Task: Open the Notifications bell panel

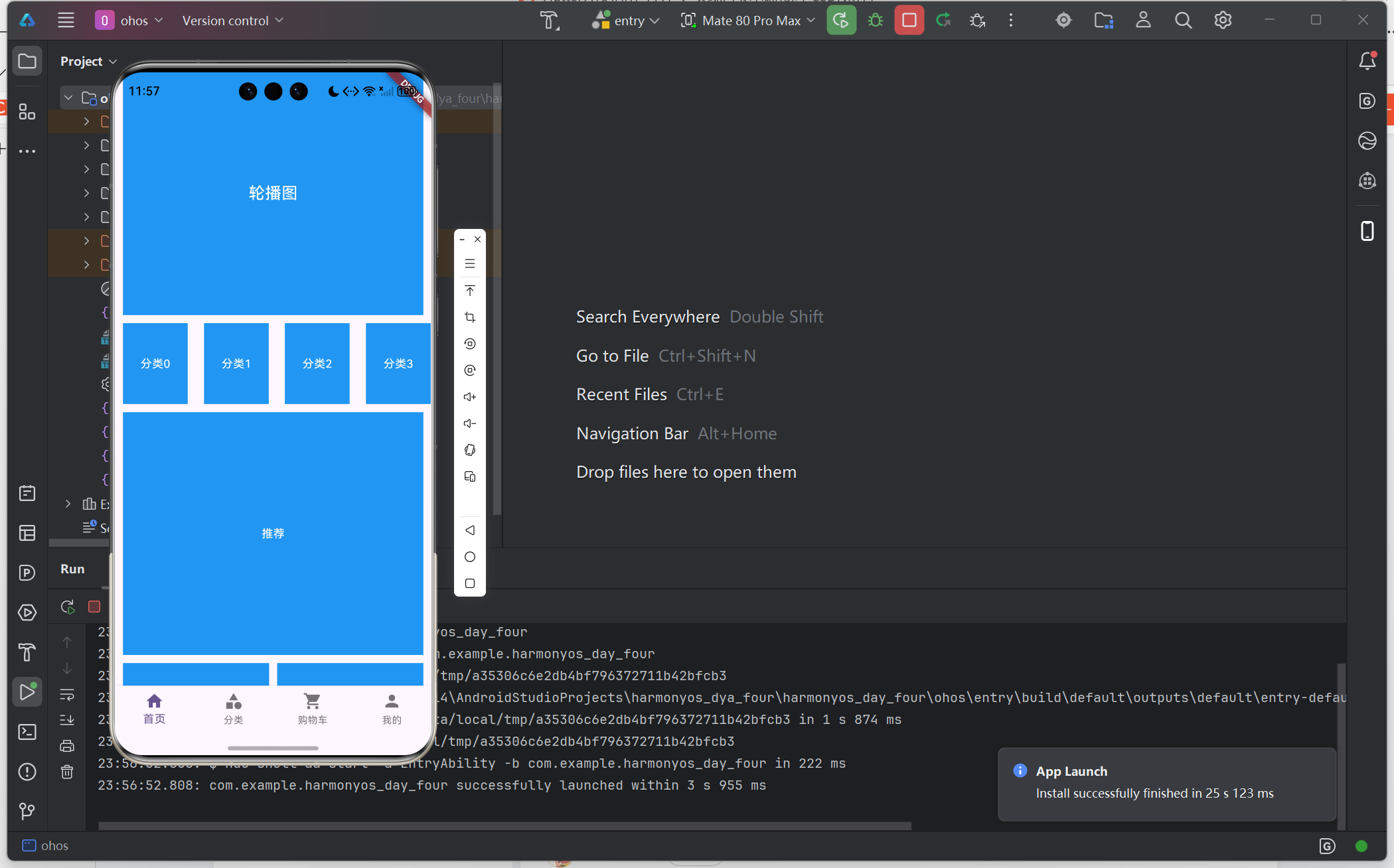Action: click(1367, 61)
